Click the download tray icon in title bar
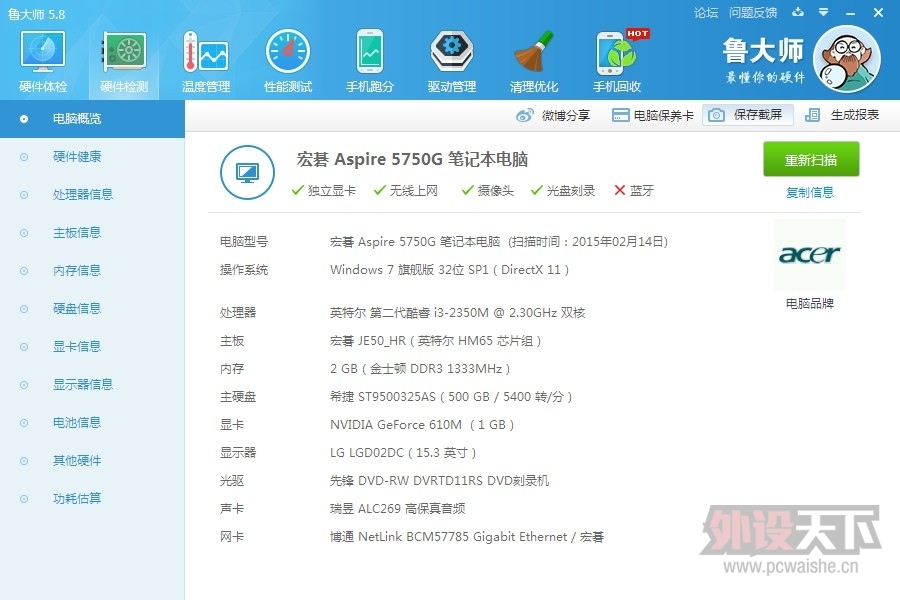This screenshot has height=600, width=900. [798, 12]
